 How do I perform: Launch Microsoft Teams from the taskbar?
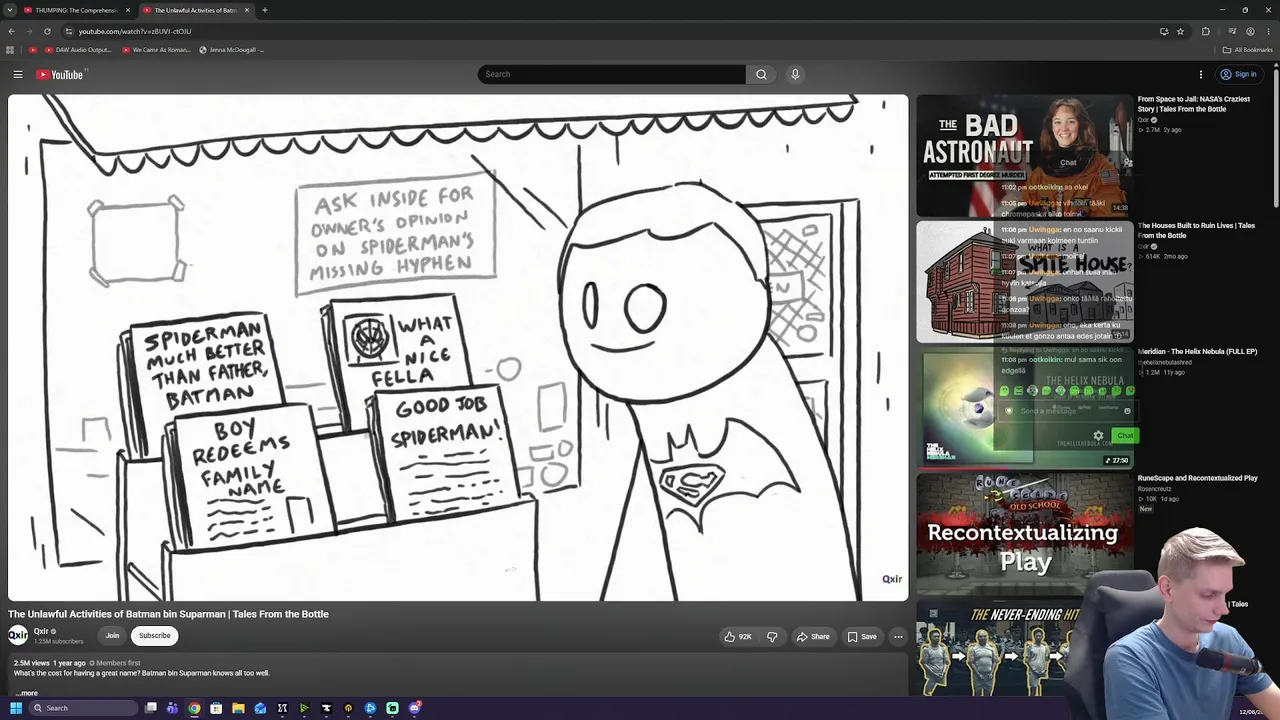coord(172,708)
